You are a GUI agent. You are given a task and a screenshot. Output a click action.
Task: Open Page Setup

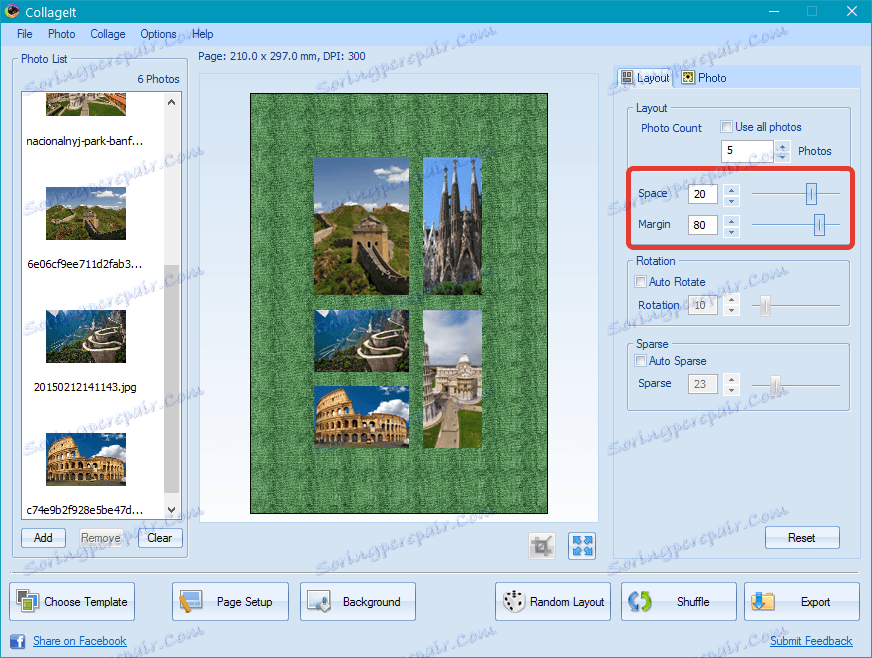[x=230, y=601]
